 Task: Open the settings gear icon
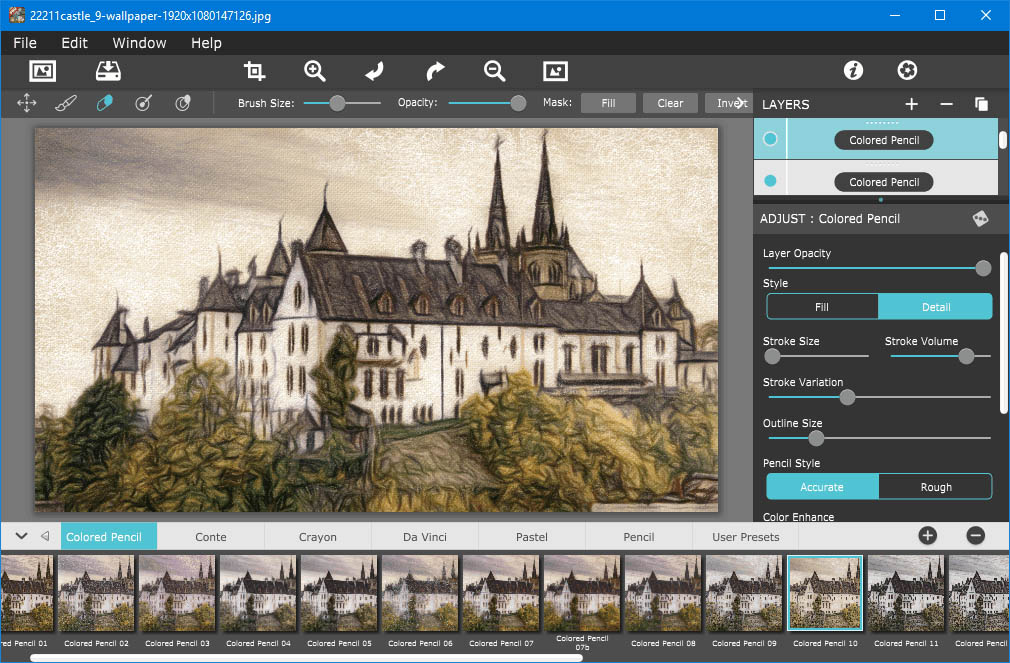(908, 70)
